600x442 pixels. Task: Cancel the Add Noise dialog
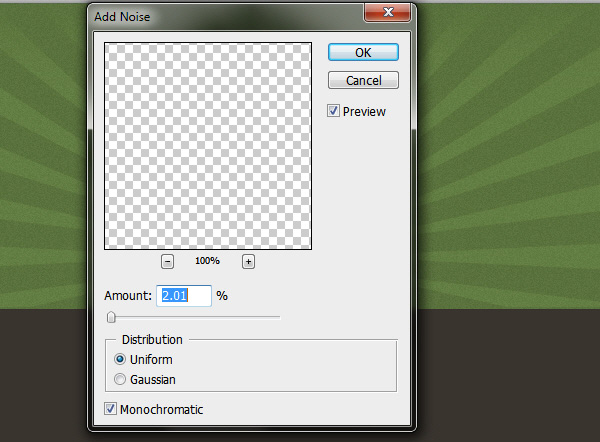pyautogui.click(x=363, y=80)
